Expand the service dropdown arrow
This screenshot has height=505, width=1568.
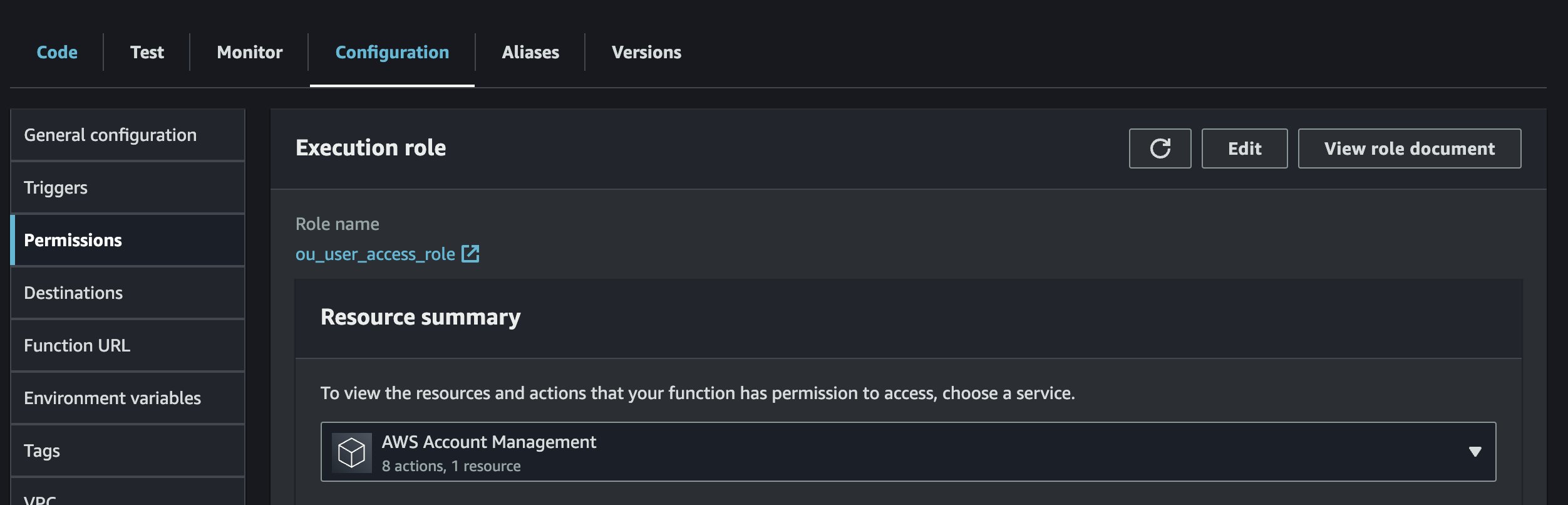1475,452
